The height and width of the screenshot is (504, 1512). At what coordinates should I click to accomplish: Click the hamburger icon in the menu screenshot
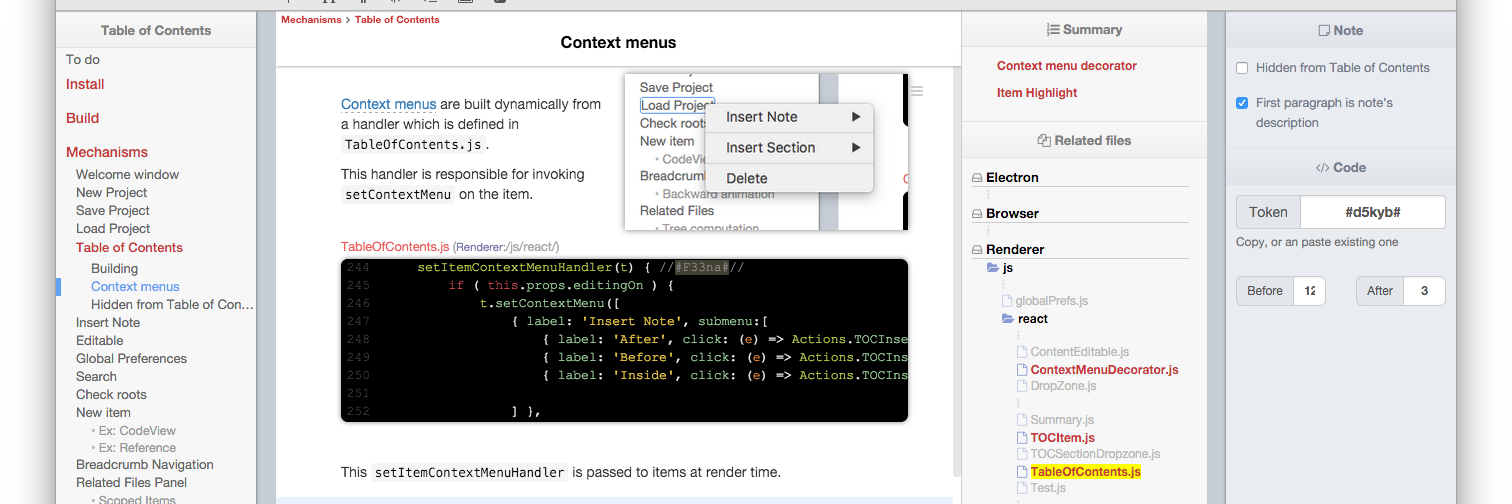click(x=917, y=91)
